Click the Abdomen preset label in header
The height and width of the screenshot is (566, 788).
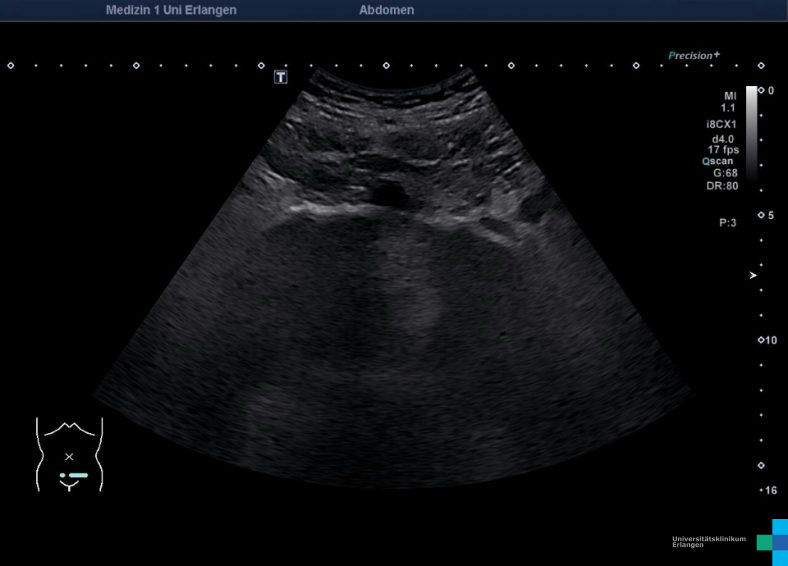386,10
